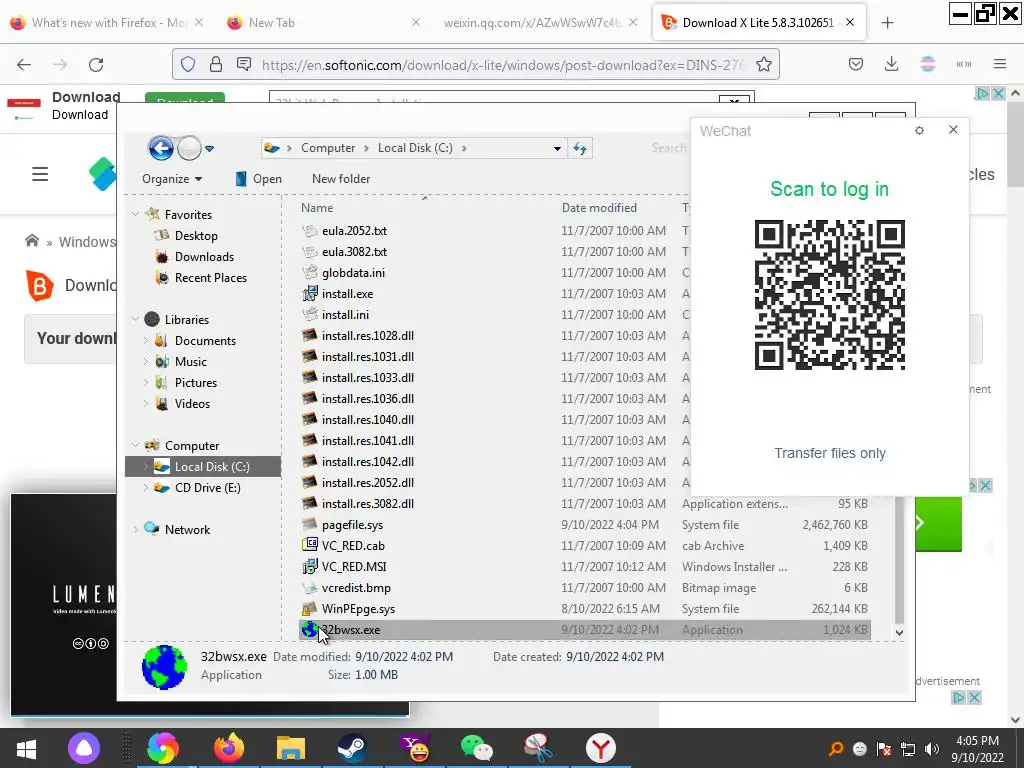Click the WeChat login QR code

coord(829,295)
